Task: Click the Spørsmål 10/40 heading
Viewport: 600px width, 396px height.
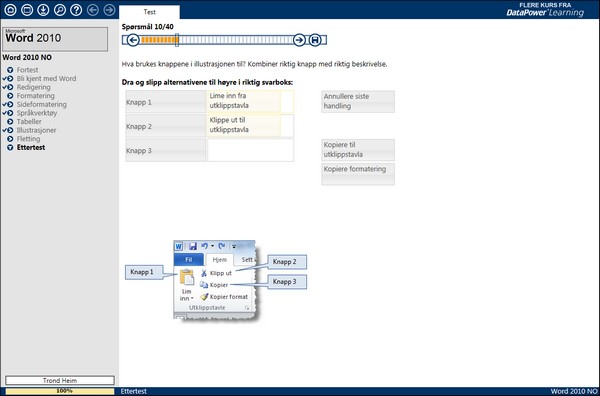Action: click(x=148, y=27)
